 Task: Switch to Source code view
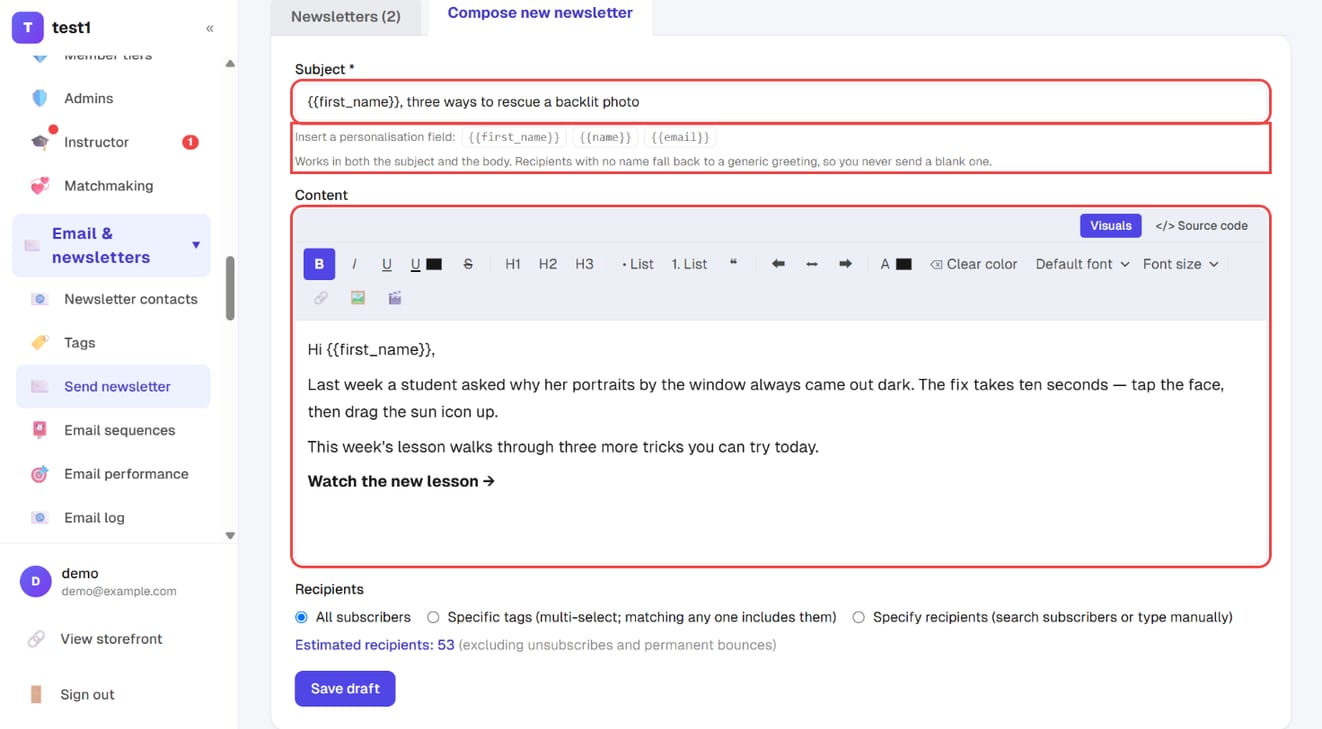tap(1202, 226)
